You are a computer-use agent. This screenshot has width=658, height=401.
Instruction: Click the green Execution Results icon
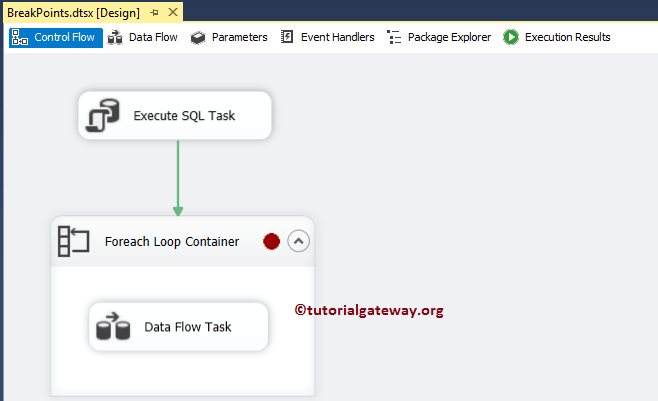[x=511, y=37]
